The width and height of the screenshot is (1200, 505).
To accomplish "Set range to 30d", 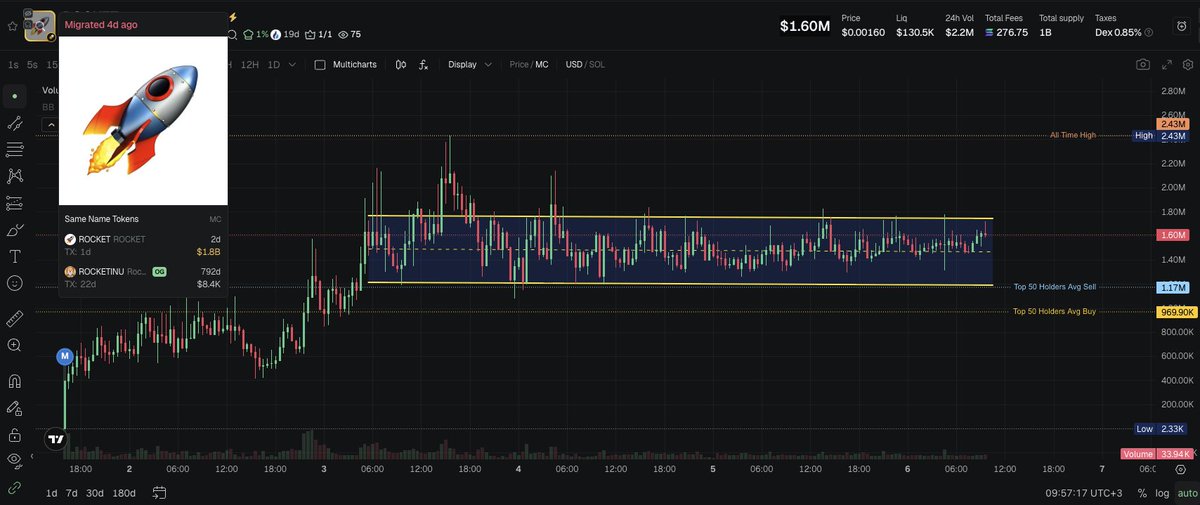I will [x=95, y=492].
